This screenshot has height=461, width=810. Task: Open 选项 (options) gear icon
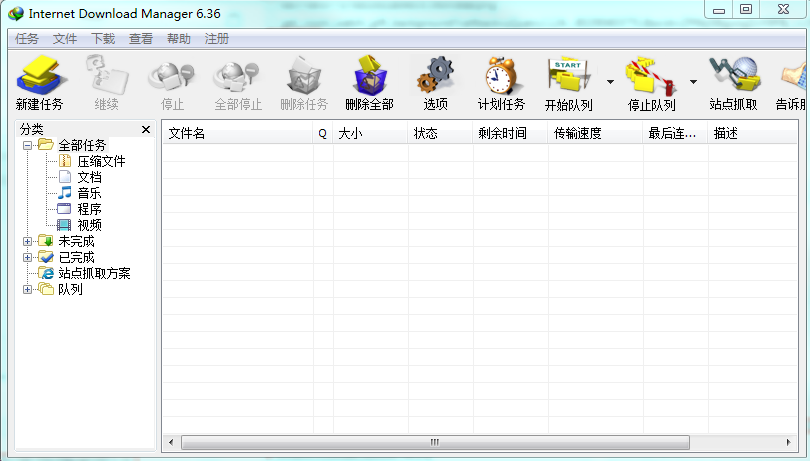coord(435,75)
